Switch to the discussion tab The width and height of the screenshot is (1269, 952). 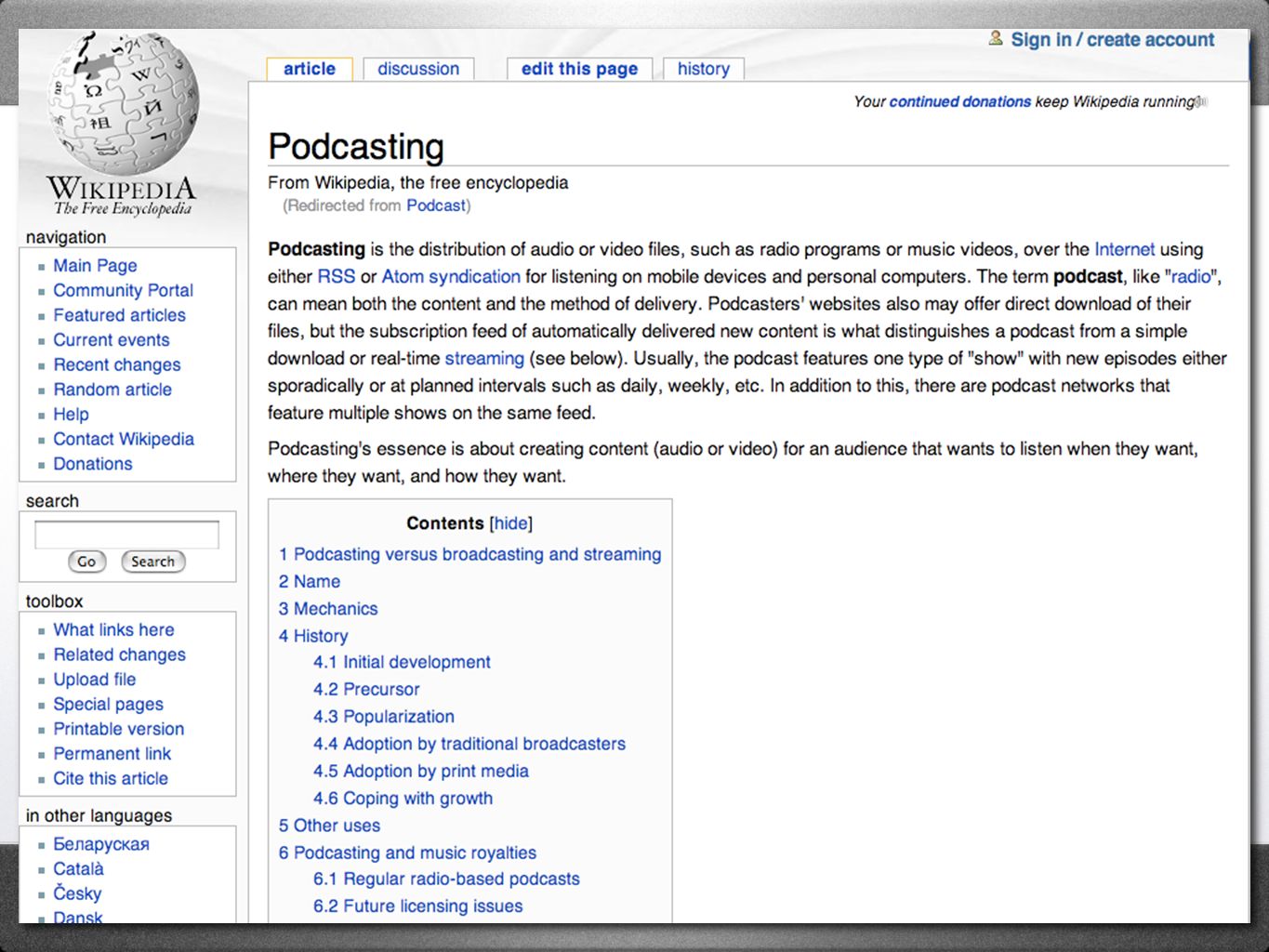tap(418, 69)
